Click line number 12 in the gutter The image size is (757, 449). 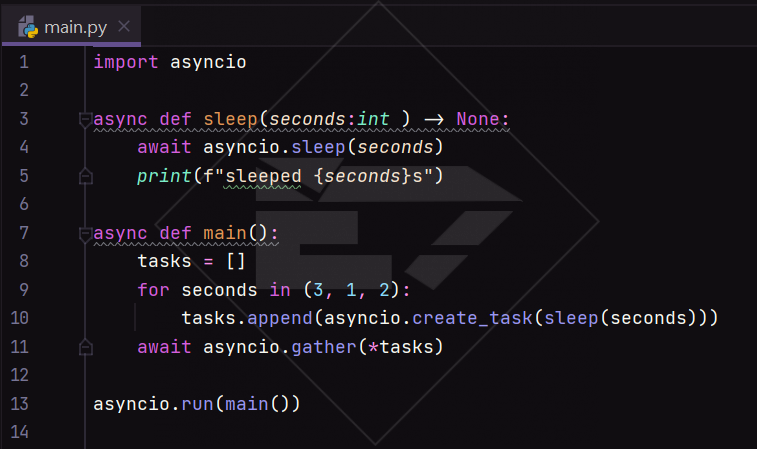(x=20, y=375)
